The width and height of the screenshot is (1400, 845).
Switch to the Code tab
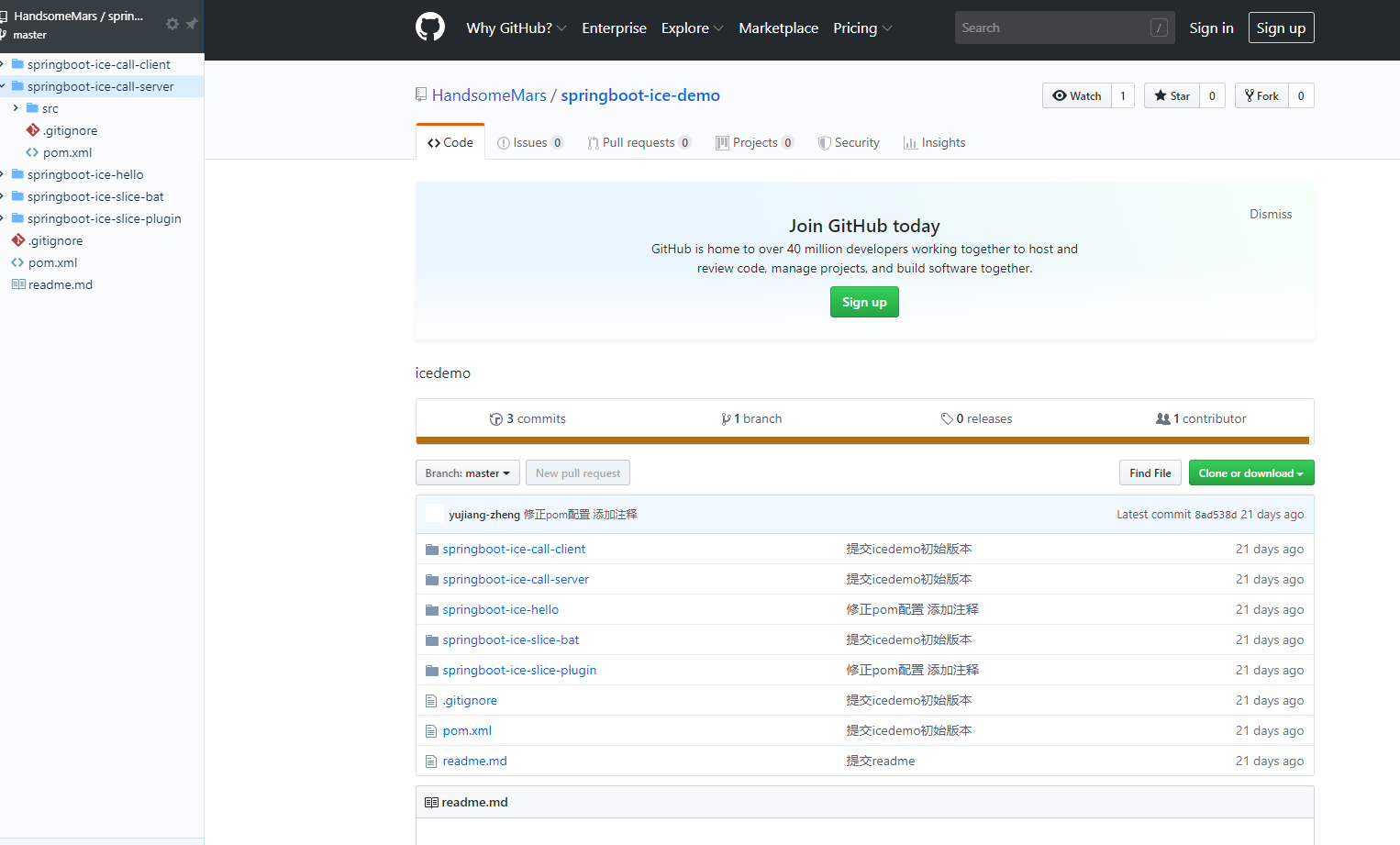450,142
